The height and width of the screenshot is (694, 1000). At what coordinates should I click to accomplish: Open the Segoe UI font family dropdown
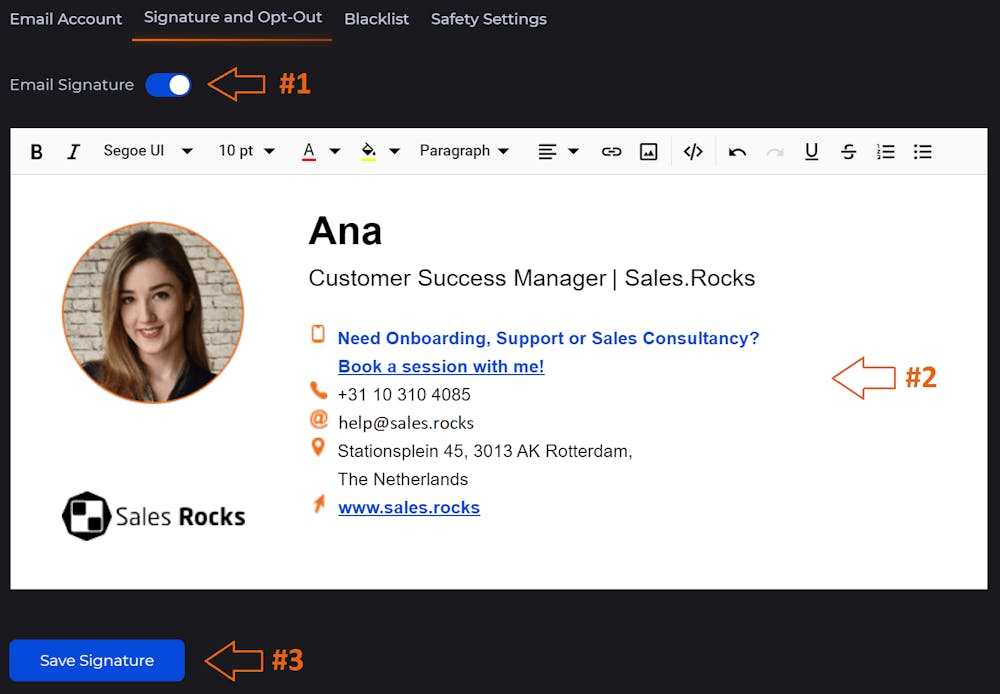pyautogui.click(x=148, y=151)
